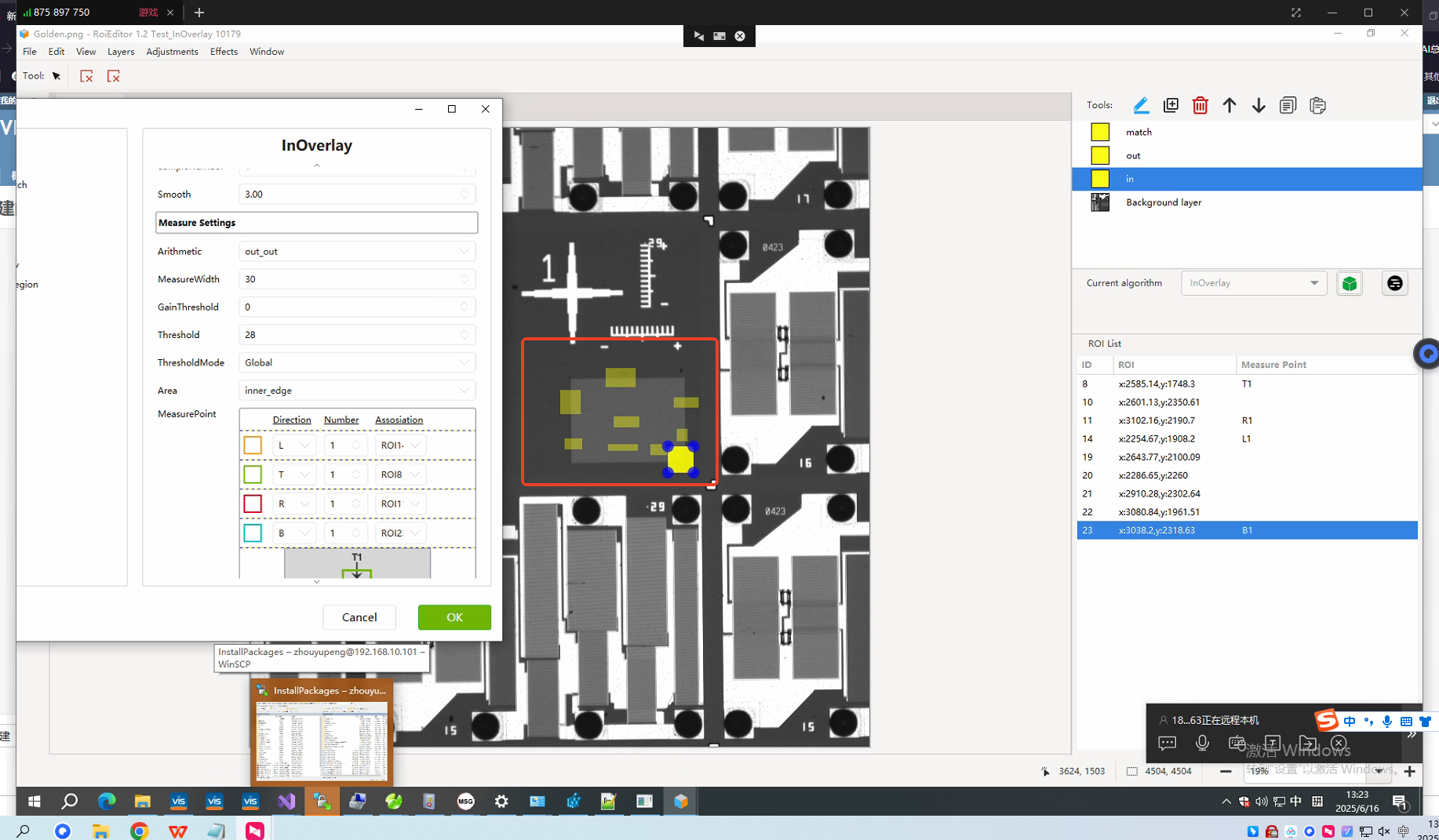Open the Window menu

click(x=267, y=52)
